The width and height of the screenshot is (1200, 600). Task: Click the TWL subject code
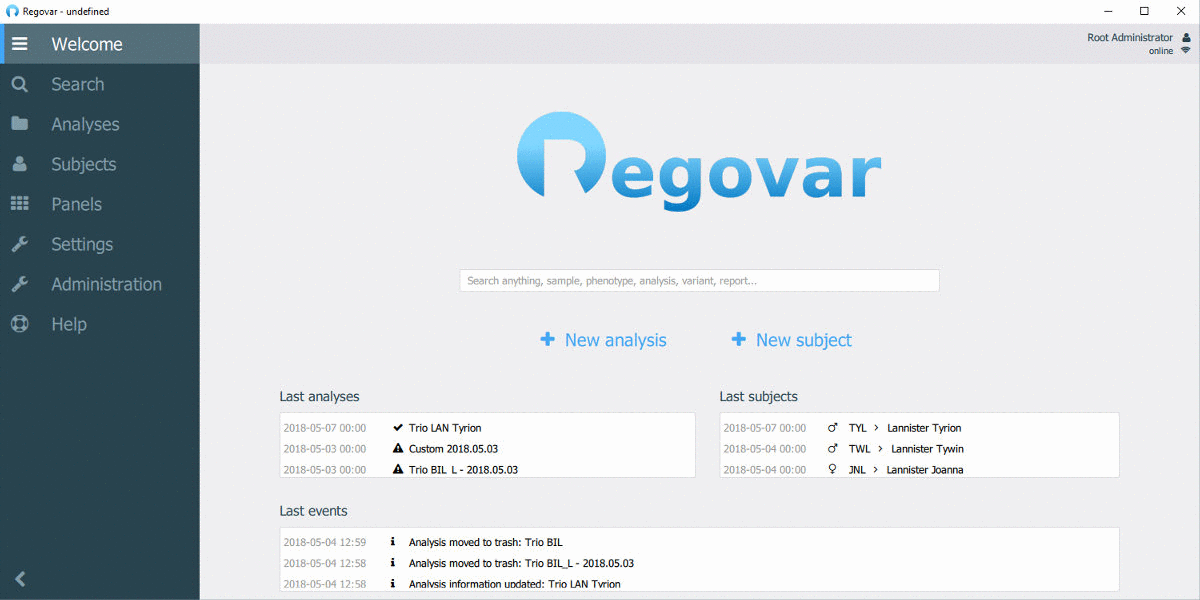point(859,449)
